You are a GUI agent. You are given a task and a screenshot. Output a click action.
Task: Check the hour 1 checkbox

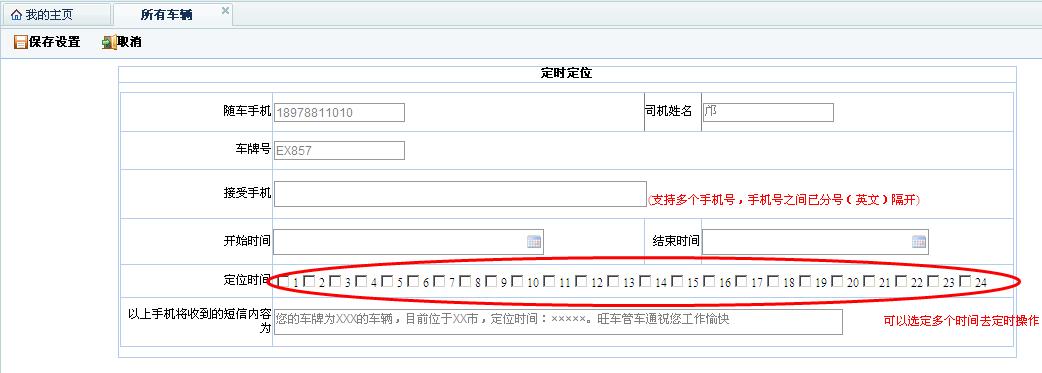(283, 282)
